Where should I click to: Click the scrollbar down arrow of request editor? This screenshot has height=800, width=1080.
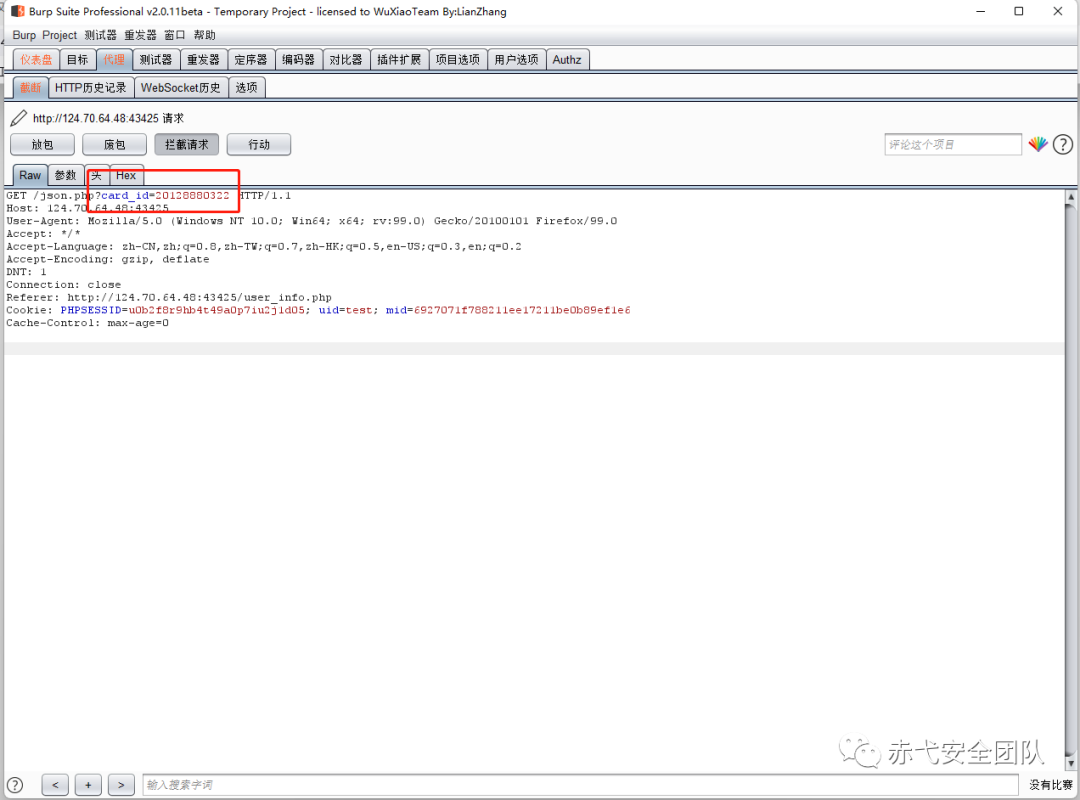click(1071, 763)
